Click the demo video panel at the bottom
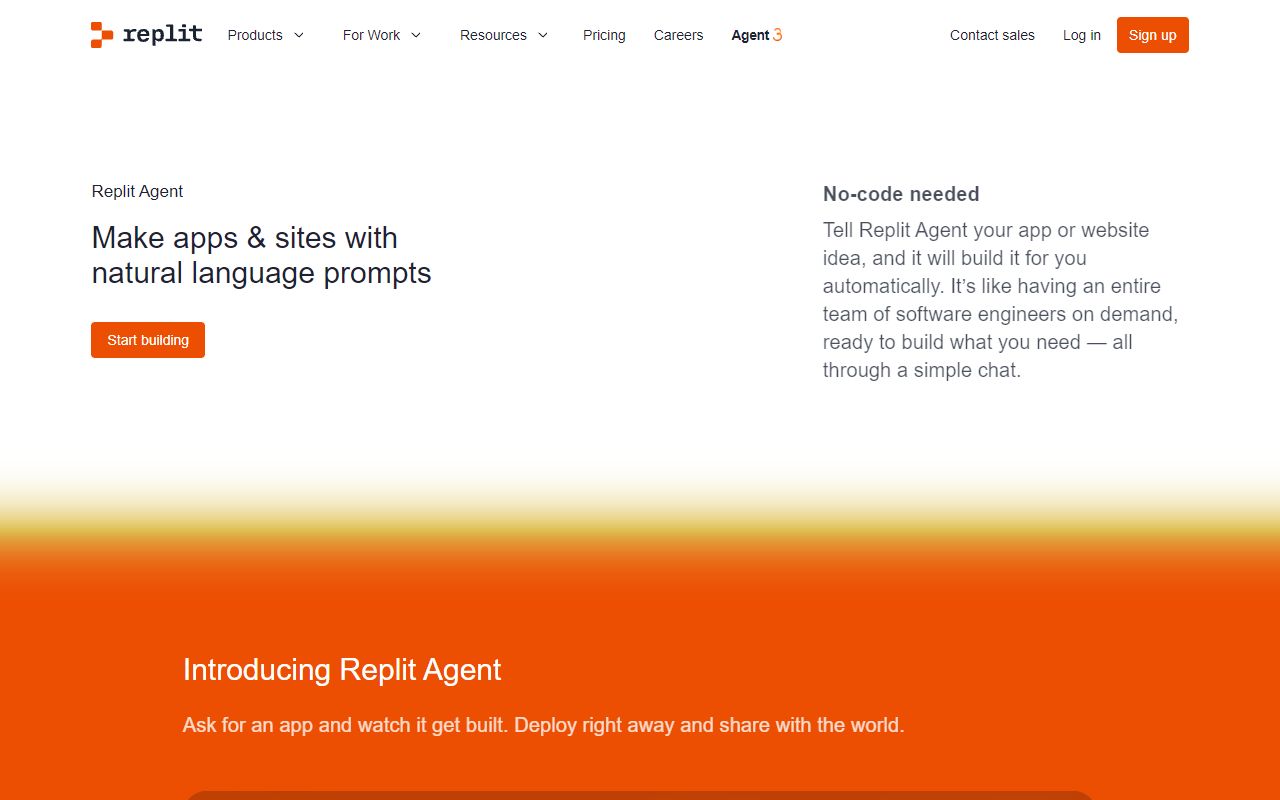This screenshot has width=1280, height=800. point(640,795)
